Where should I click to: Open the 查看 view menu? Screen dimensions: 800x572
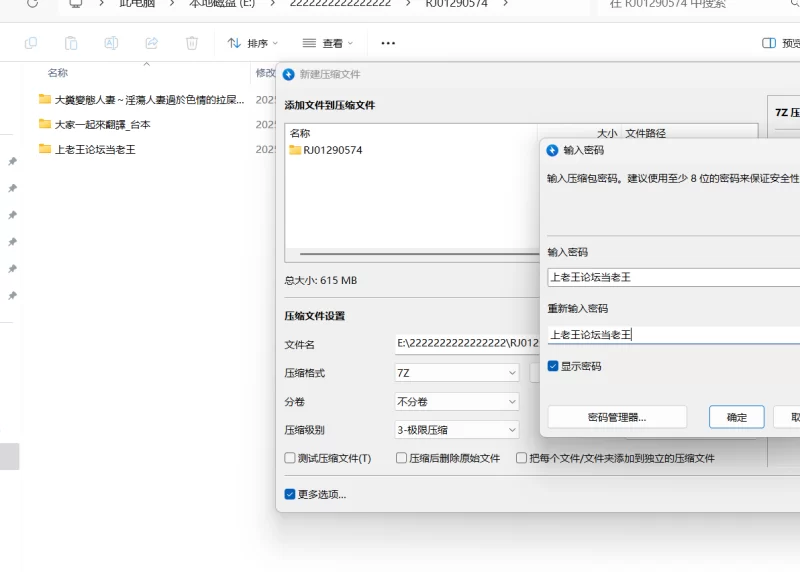coord(327,43)
